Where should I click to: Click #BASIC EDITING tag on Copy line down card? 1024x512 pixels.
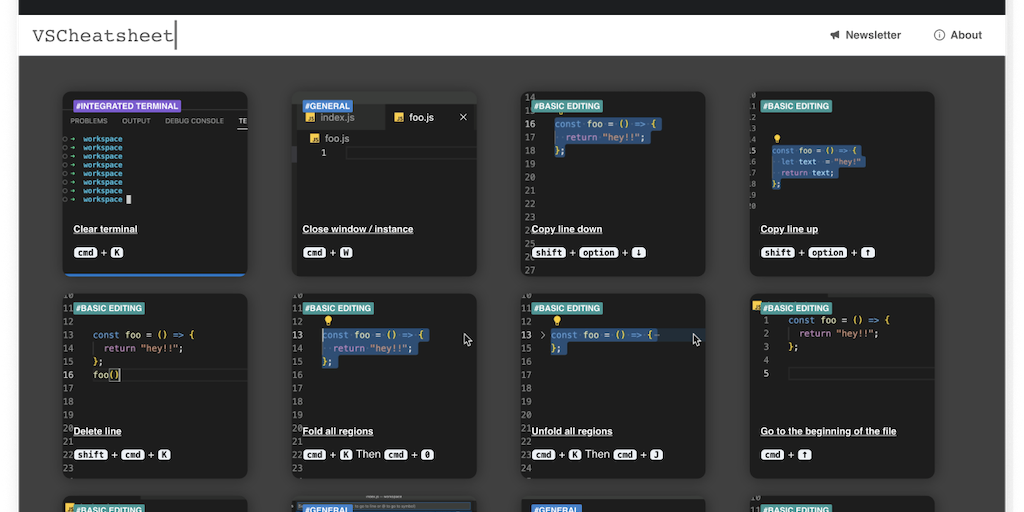click(567, 106)
